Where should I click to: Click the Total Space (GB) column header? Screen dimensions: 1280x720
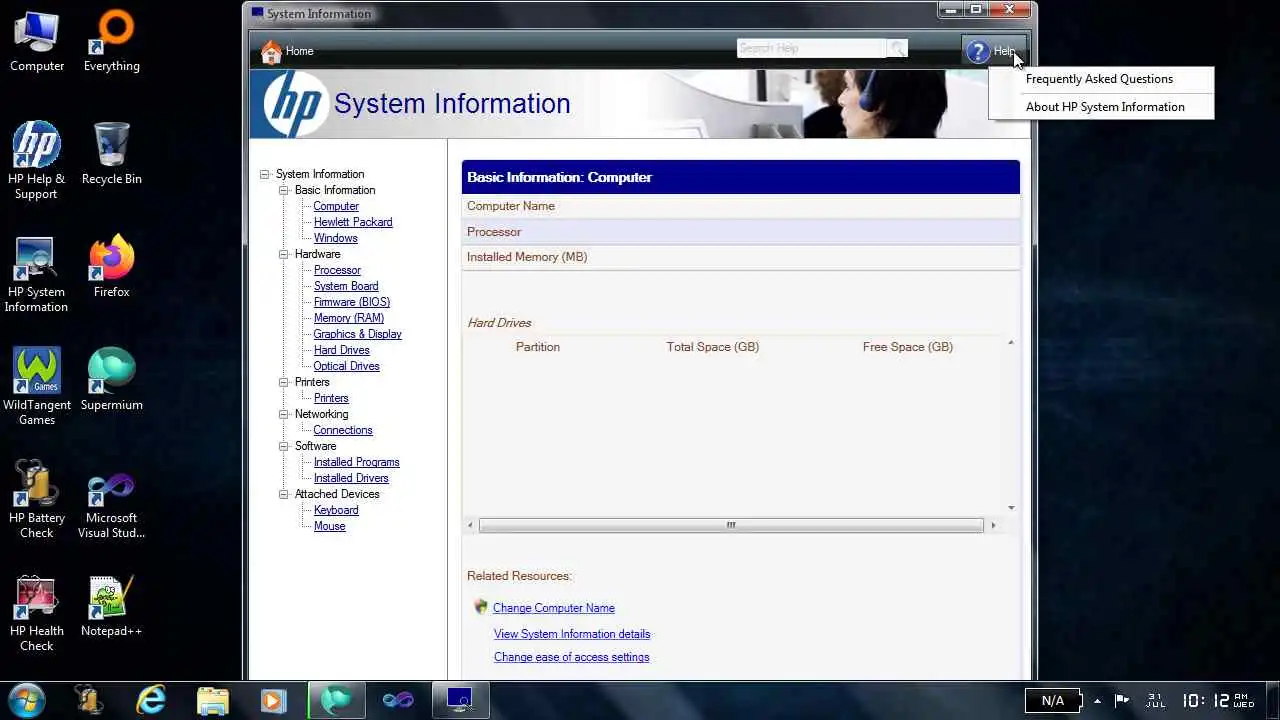click(x=713, y=347)
